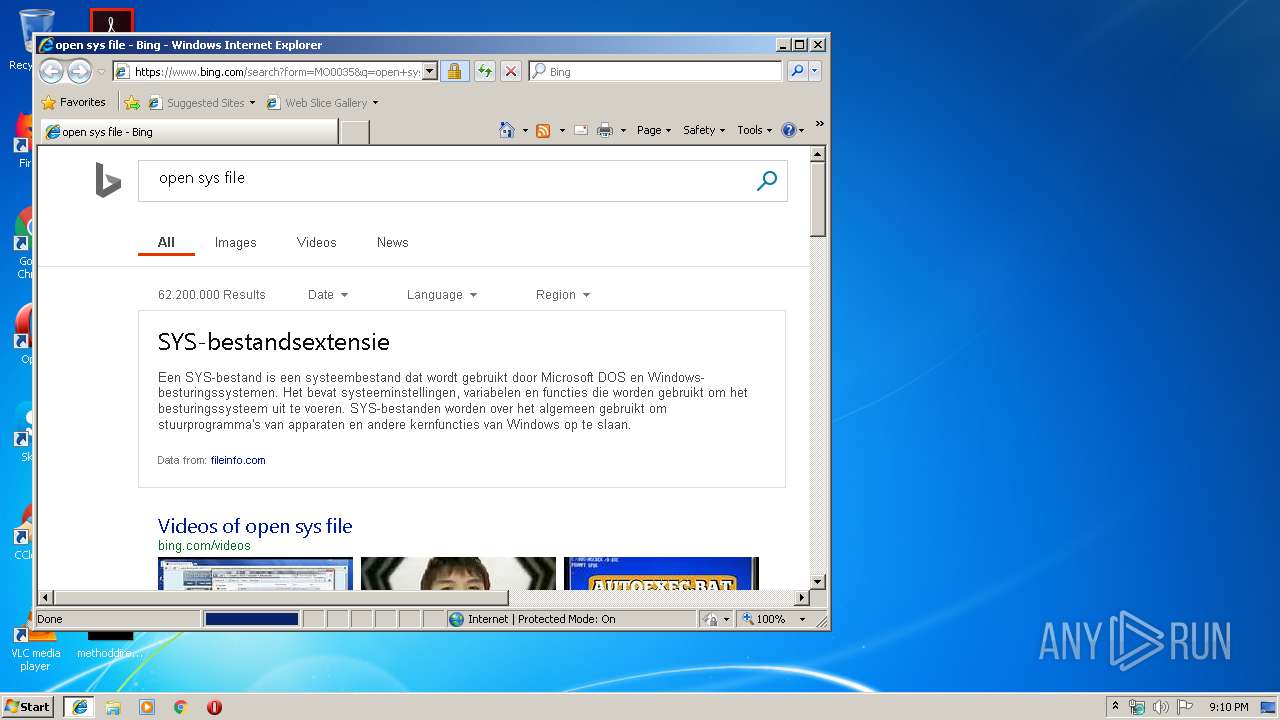This screenshot has width=1280, height=720.
Task: Open the Page menu
Action: point(654,130)
